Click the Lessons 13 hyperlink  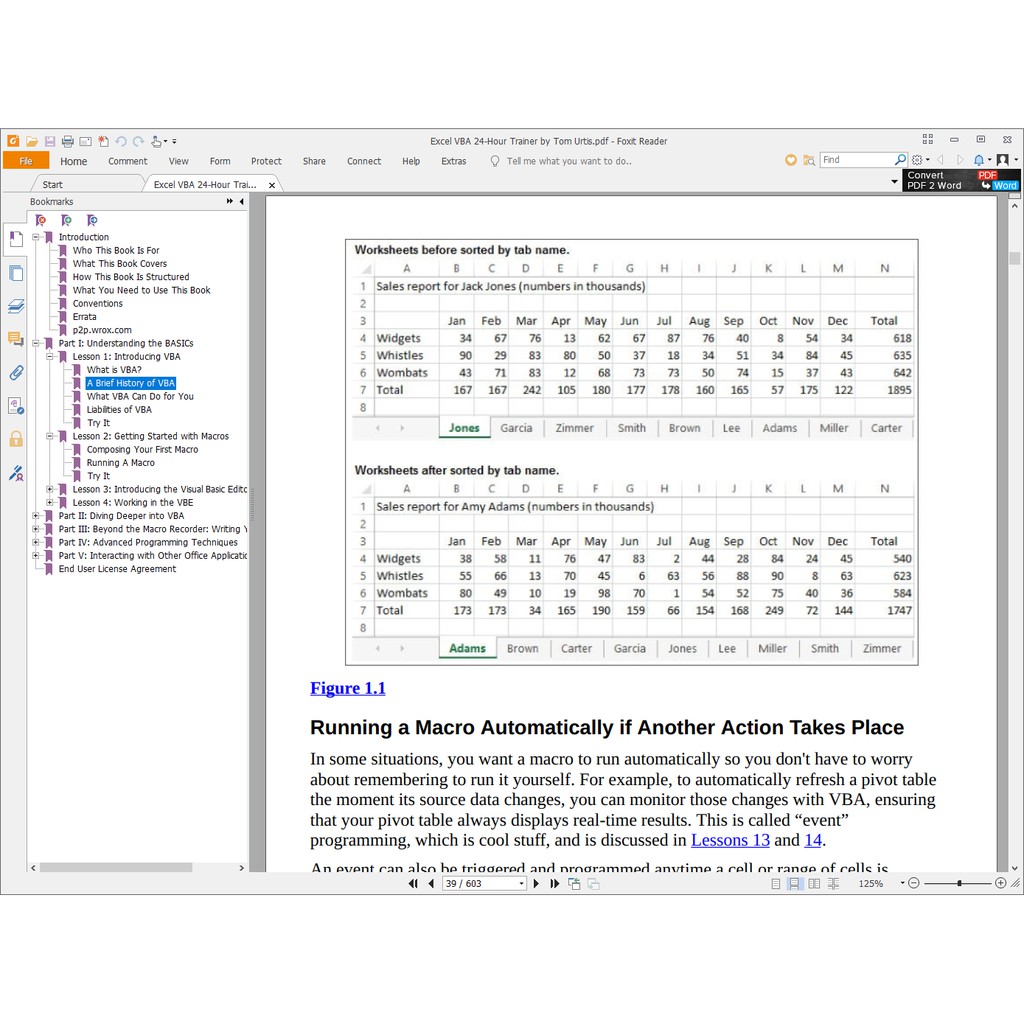click(x=730, y=840)
